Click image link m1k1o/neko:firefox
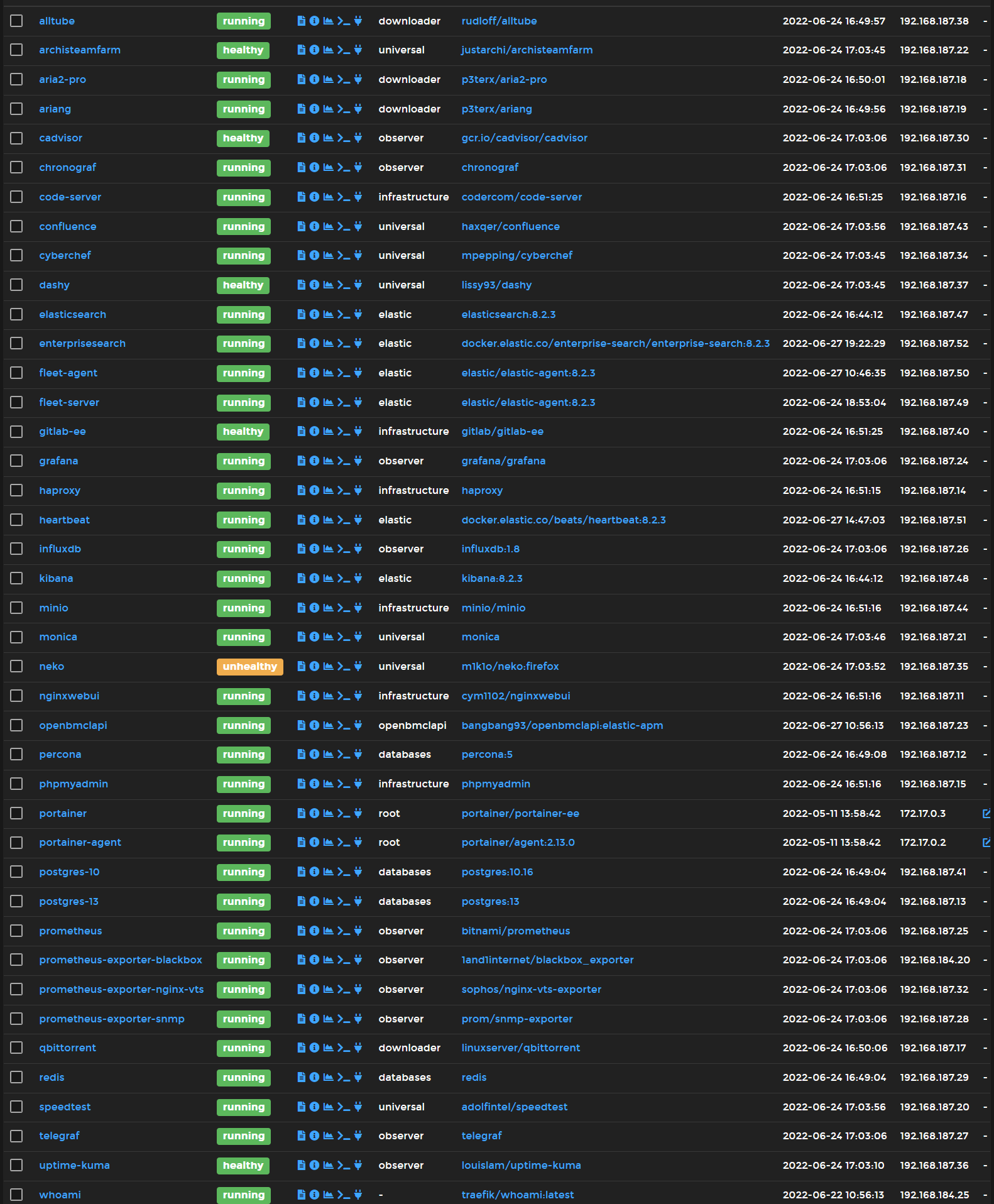This screenshot has height=1204, width=994. coord(510,666)
